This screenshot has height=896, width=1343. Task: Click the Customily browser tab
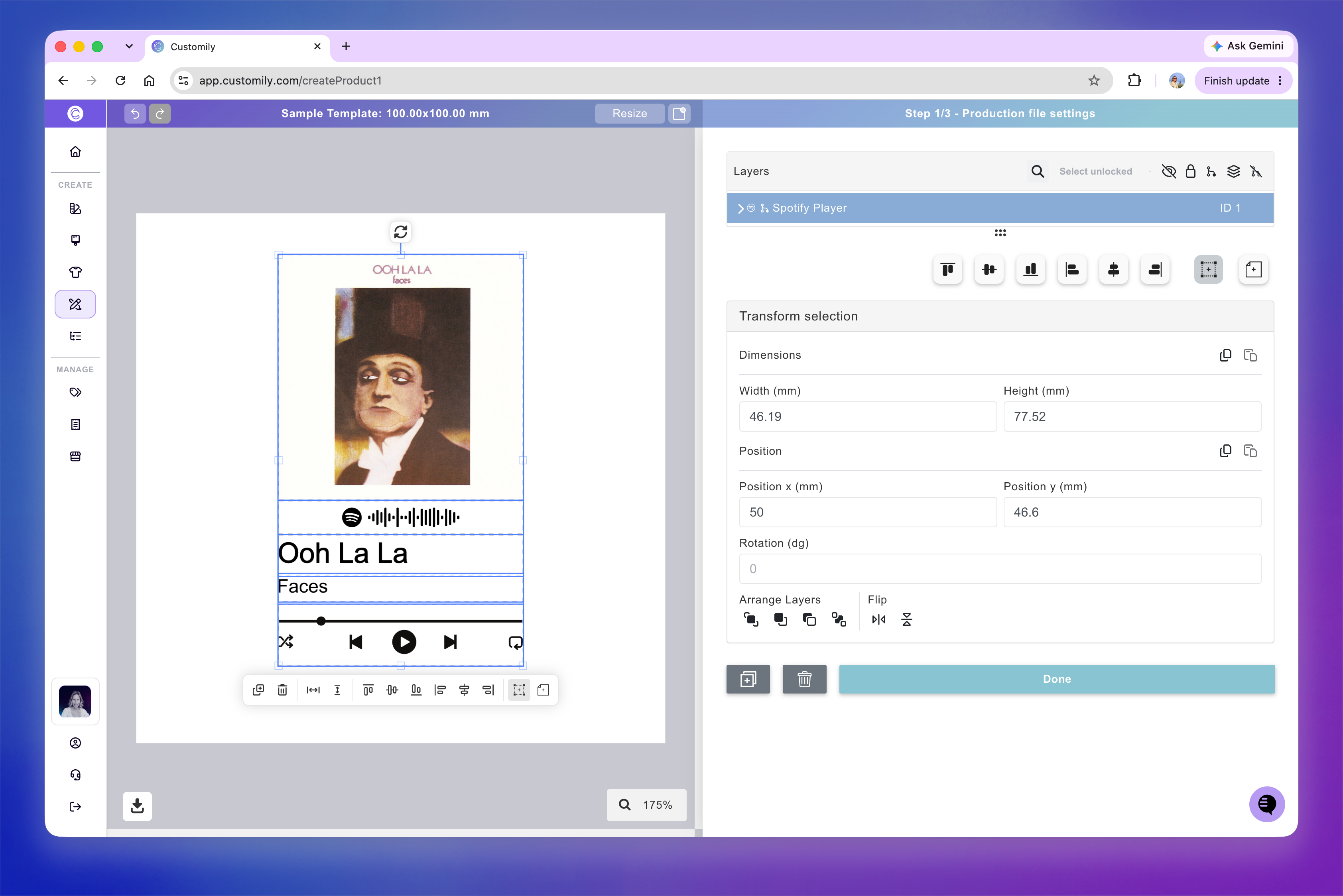(238, 46)
